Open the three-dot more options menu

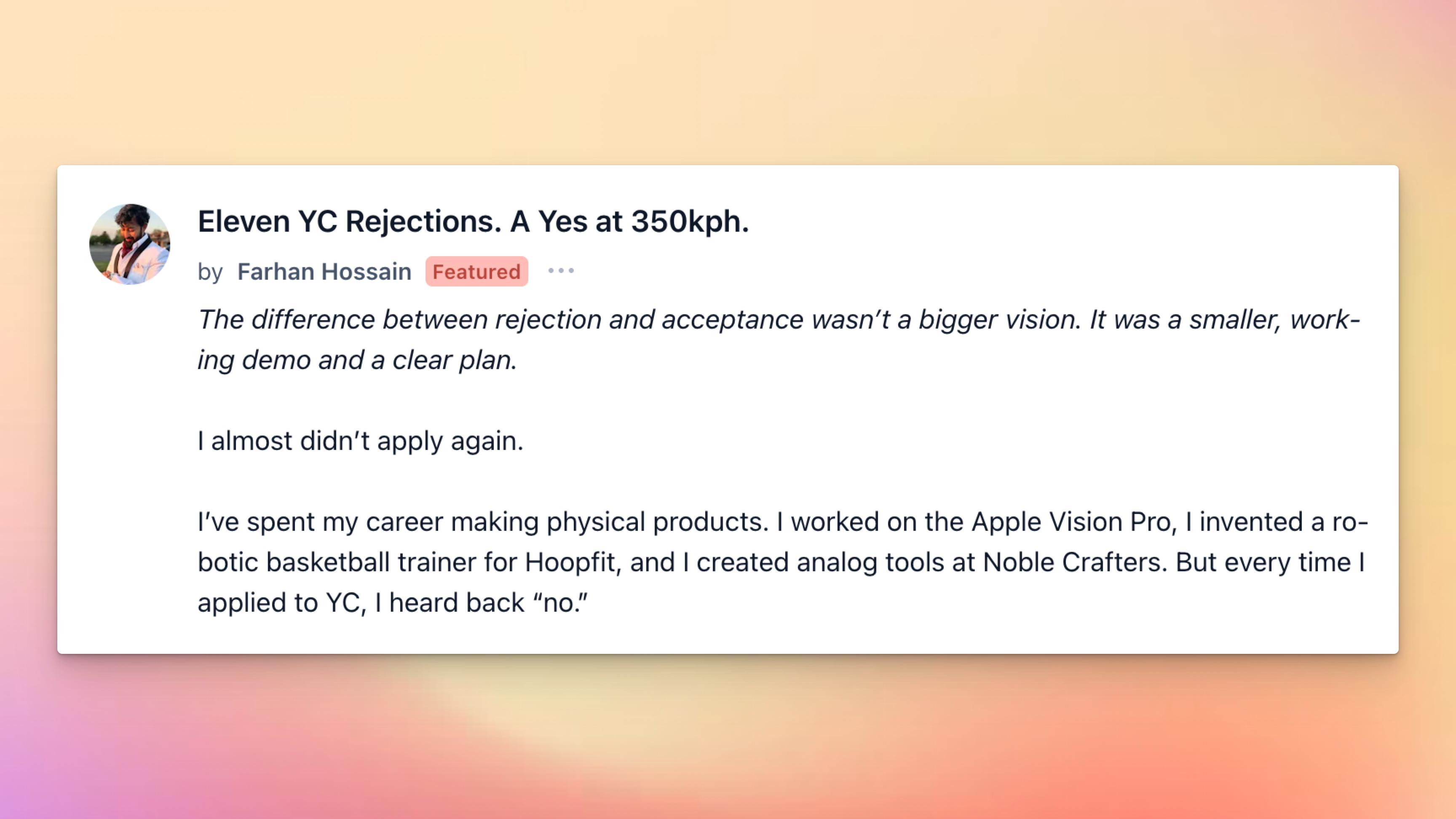(x=561, y=271)
